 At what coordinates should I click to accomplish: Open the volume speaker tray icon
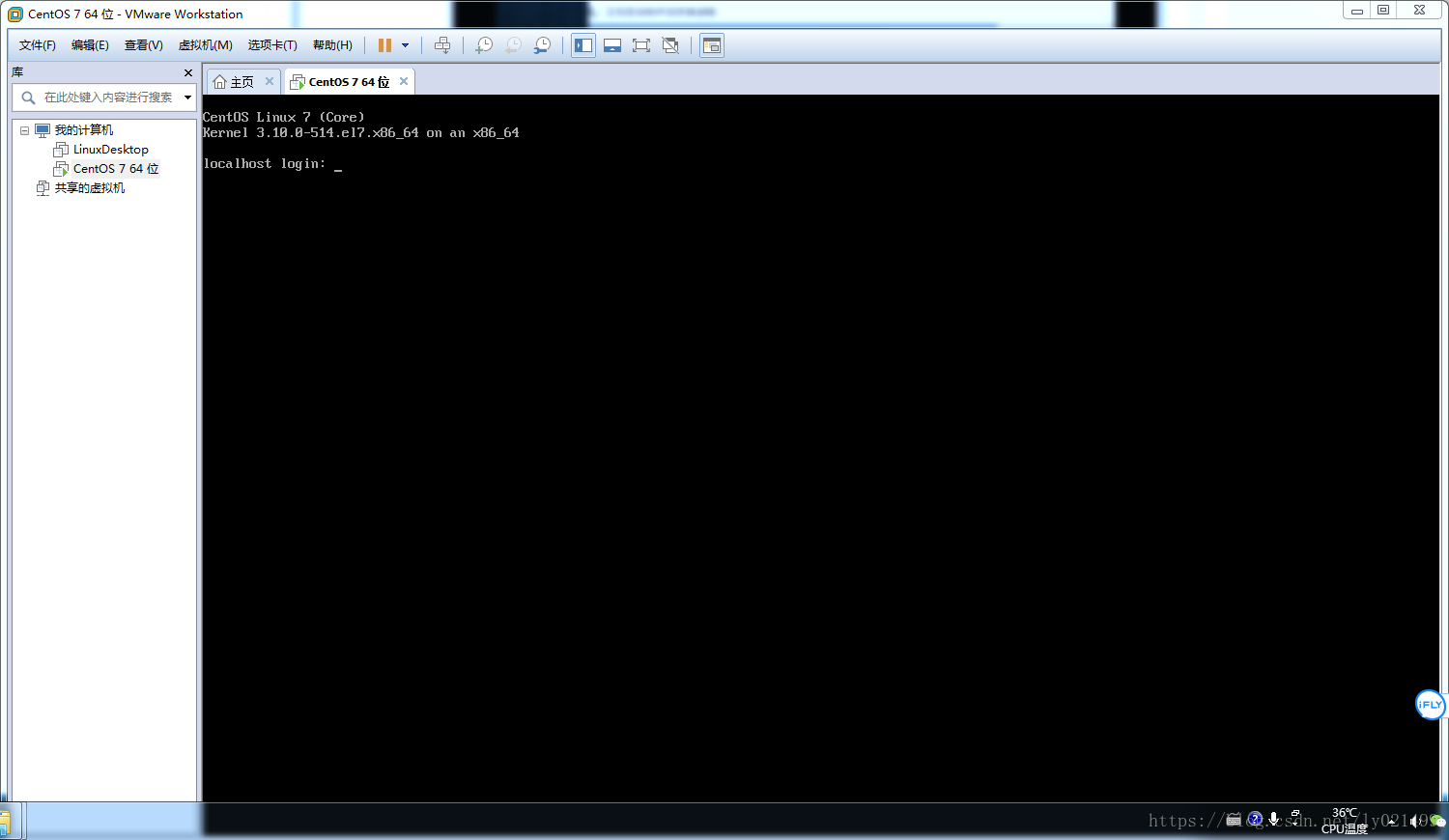click(x=1416, y=821)
